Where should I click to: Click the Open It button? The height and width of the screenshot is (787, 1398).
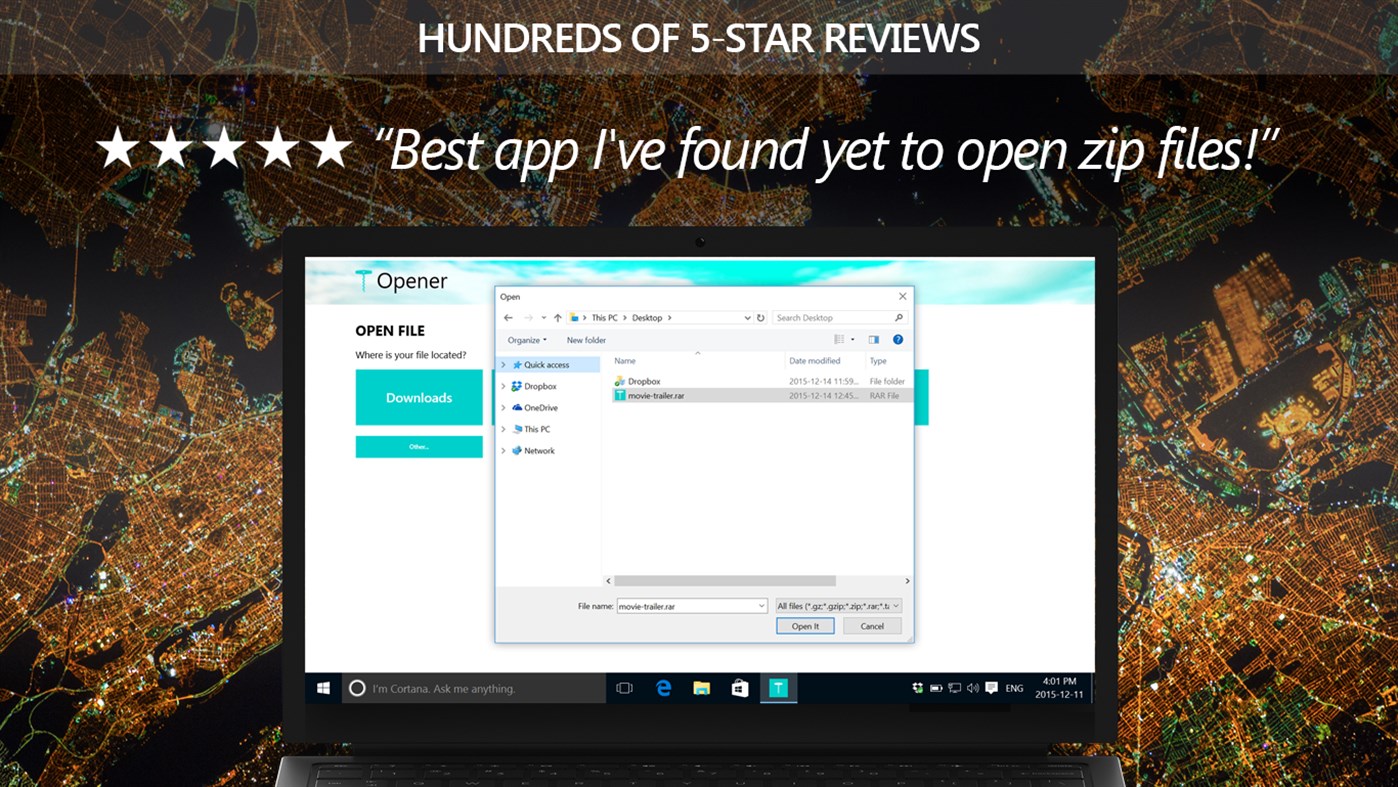pyautogui.click(x=805, y=625)
